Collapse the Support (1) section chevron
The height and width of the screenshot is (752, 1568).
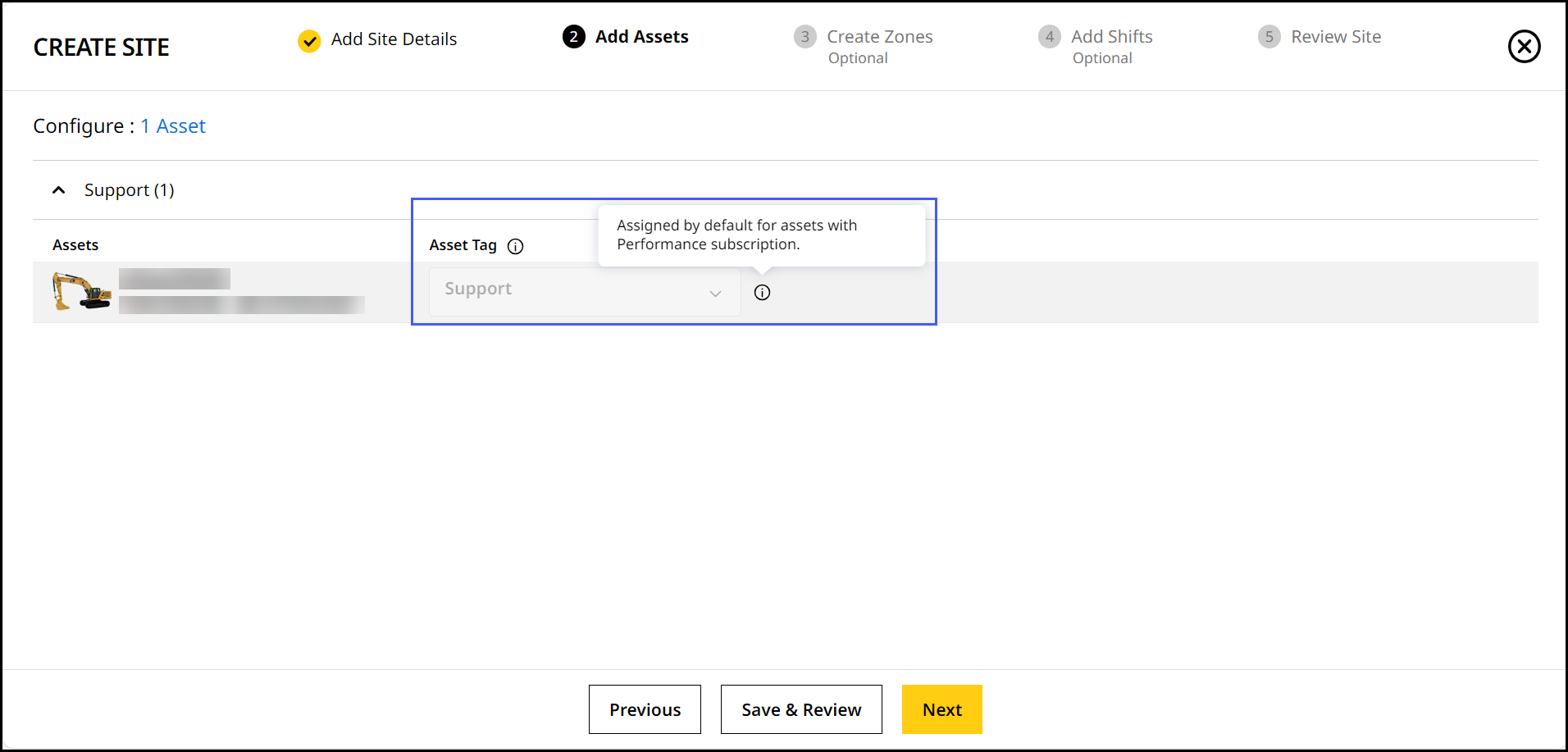click(59, 190)
